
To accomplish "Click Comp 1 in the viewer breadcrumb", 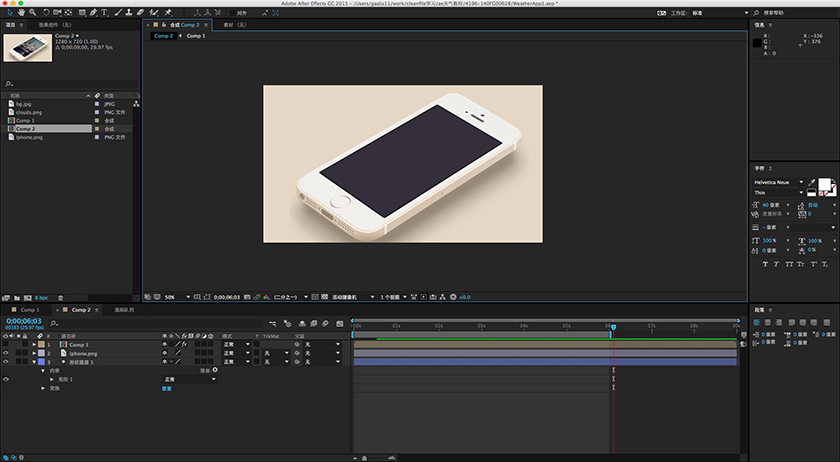I will [x=196, y=36].
